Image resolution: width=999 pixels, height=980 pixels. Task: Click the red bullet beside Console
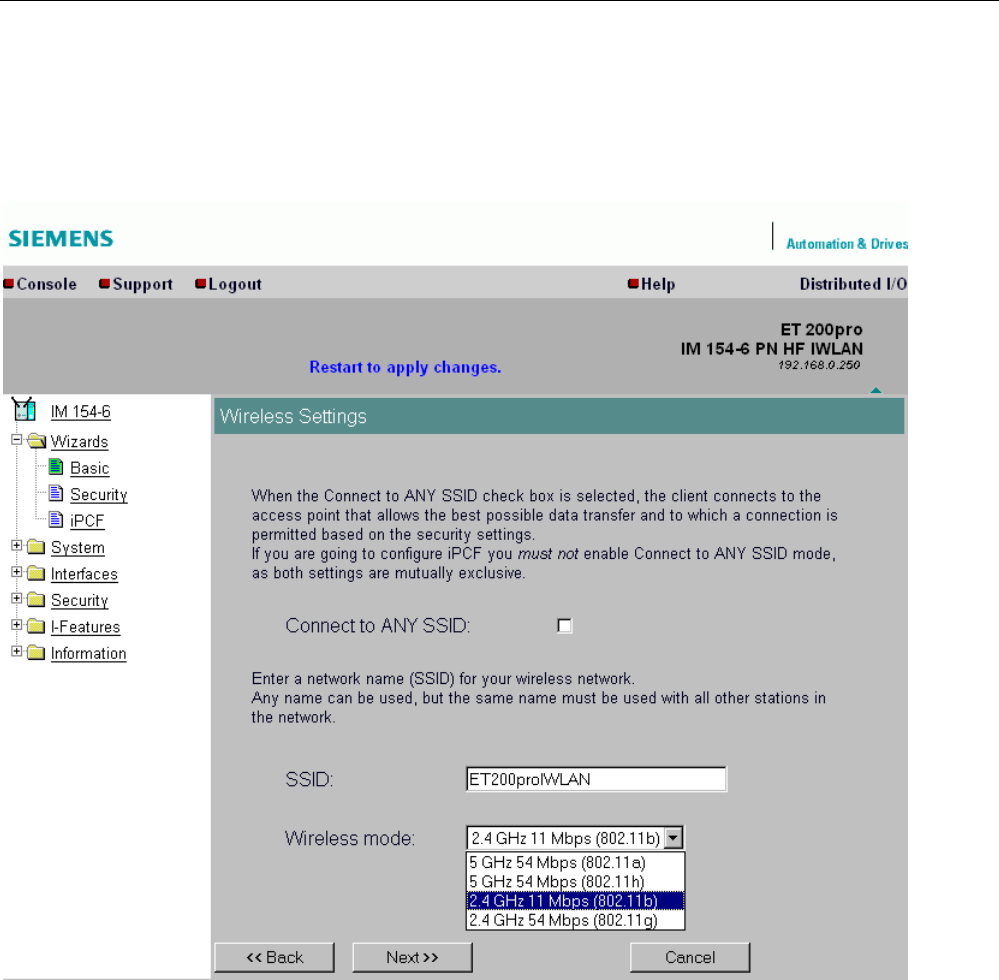pyautogui.click(x=8, y=284)
